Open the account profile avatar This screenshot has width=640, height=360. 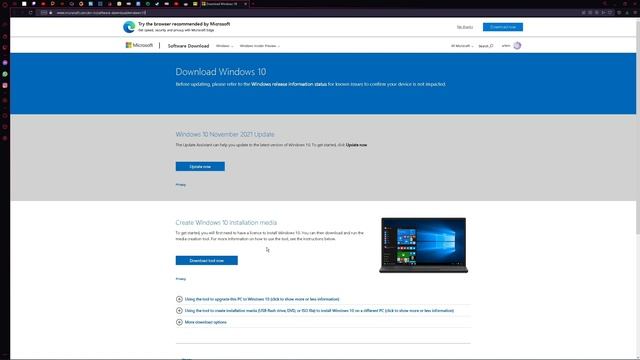(517, 46)
